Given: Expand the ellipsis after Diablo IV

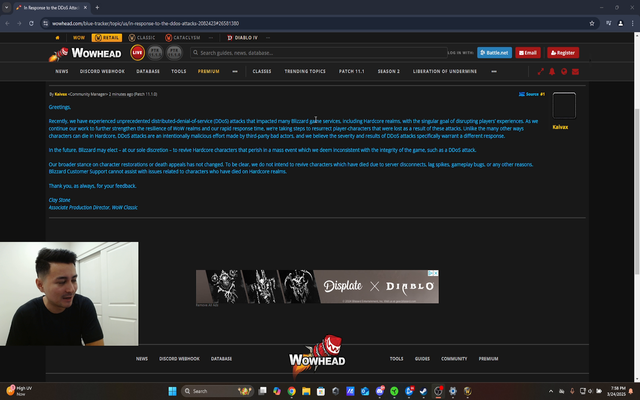Looking at the screenshot, I should 268,38.
